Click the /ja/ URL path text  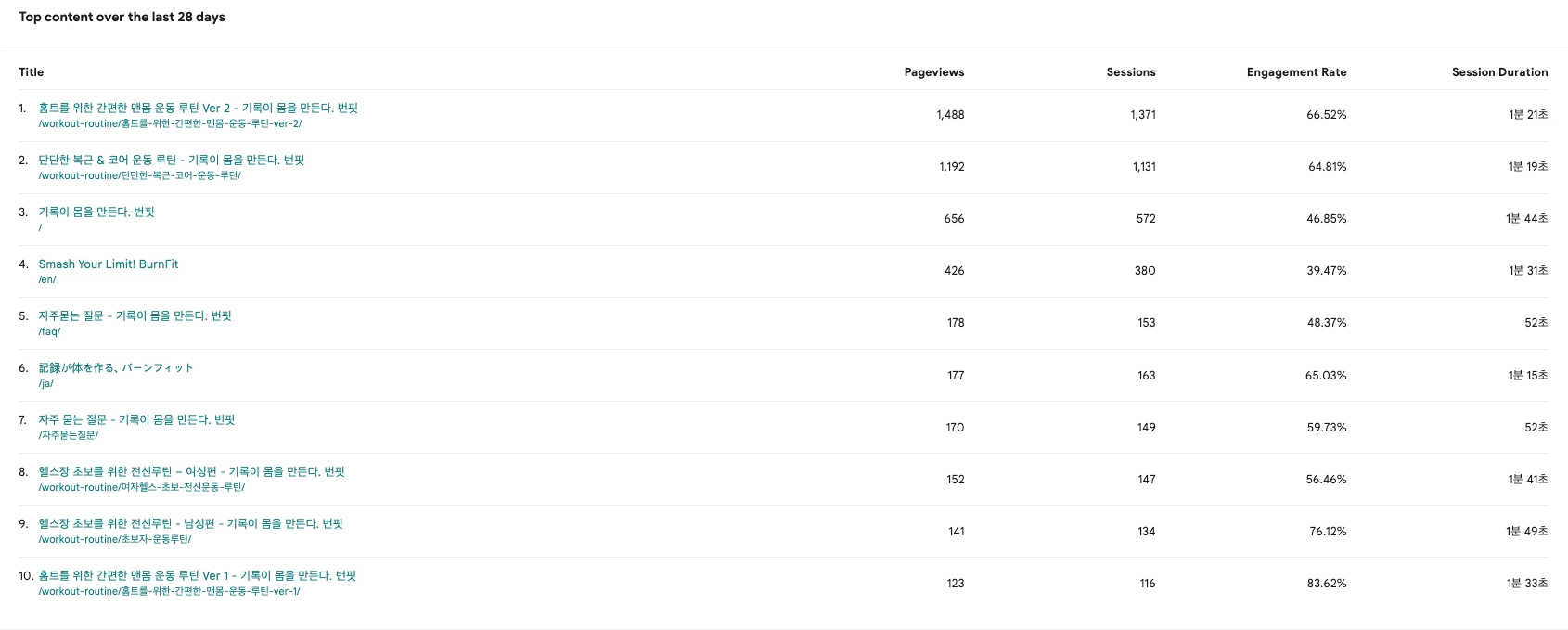pyautogui.click(x=46, y=383)
